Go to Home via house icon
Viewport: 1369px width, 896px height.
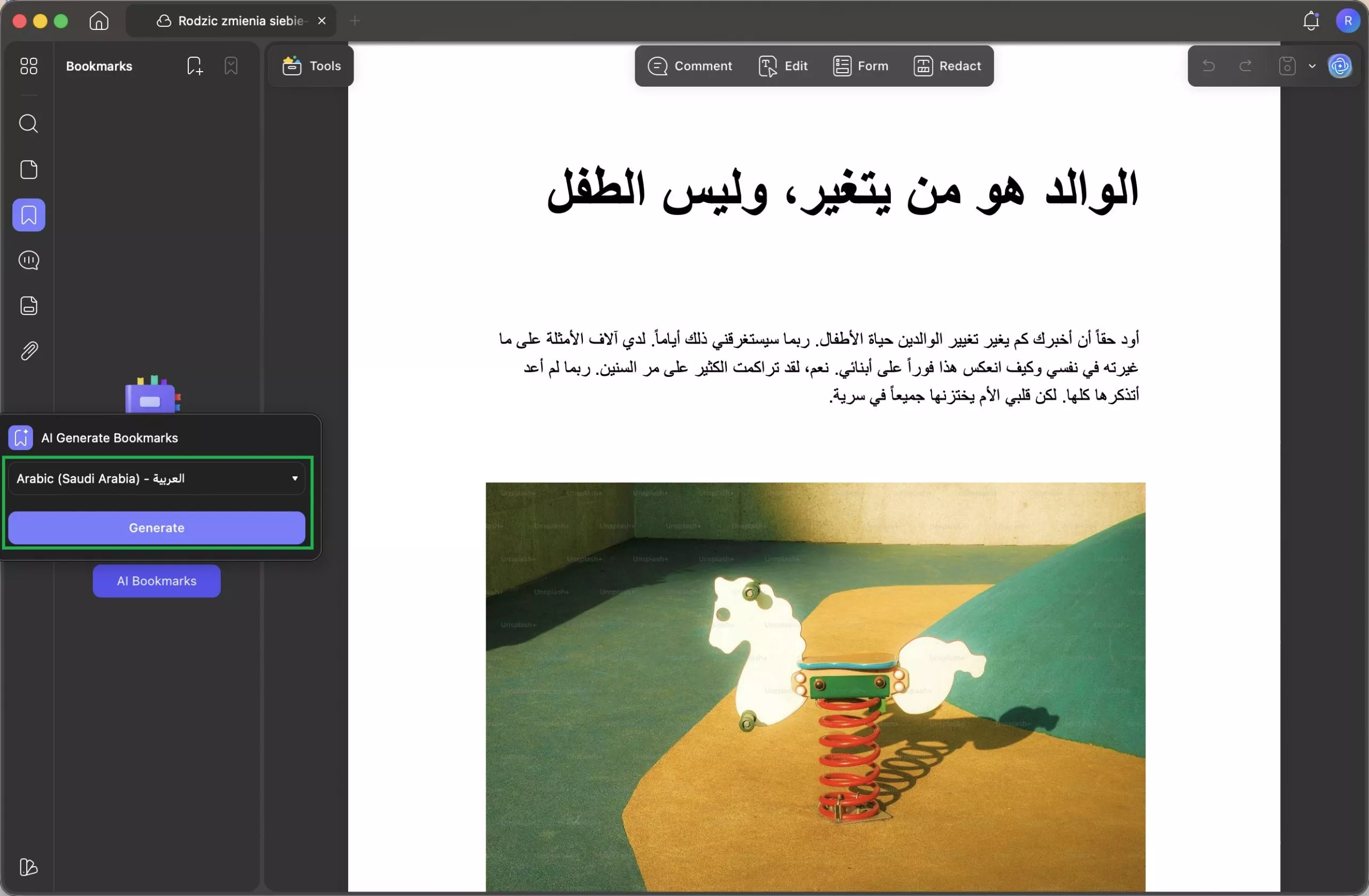99,21
